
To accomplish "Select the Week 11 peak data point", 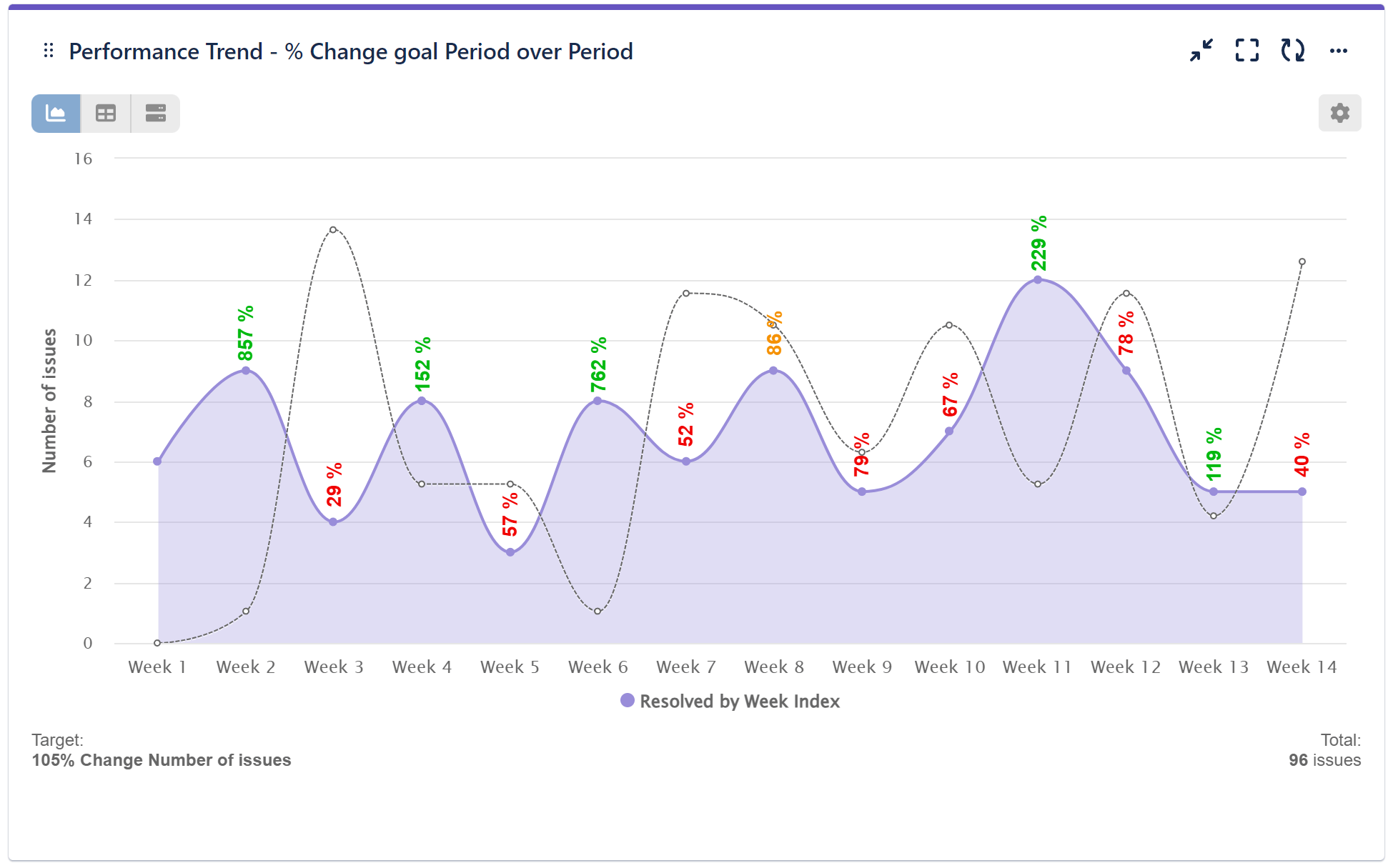I will tap(1036, 279).
